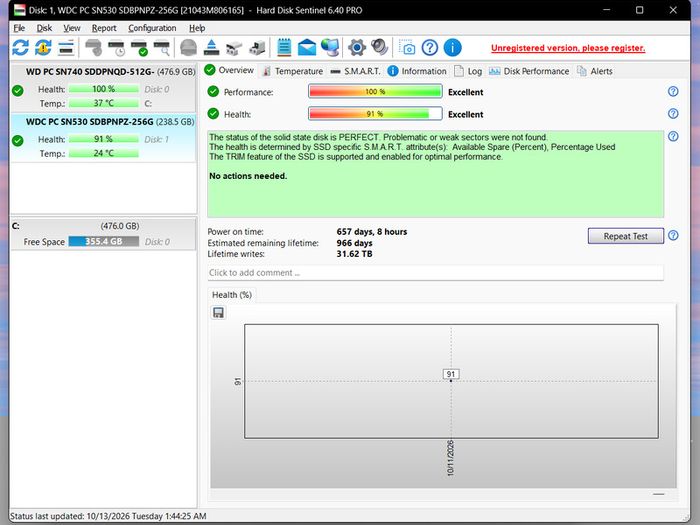Click the eject disk toolbar icon
The image size is (700, 525).
point(211,47)
